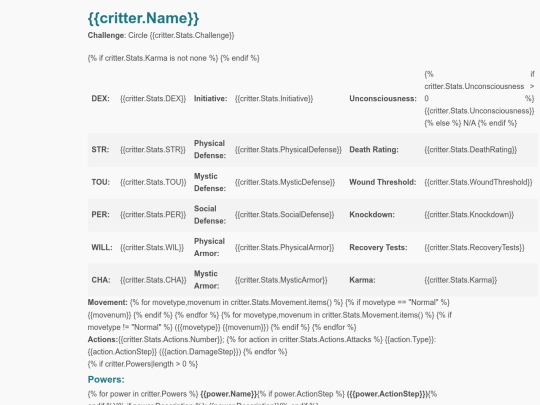Screen dimensions: 540x405
Task: Click the Mystic Defense: label
Action: pos(210,182)
